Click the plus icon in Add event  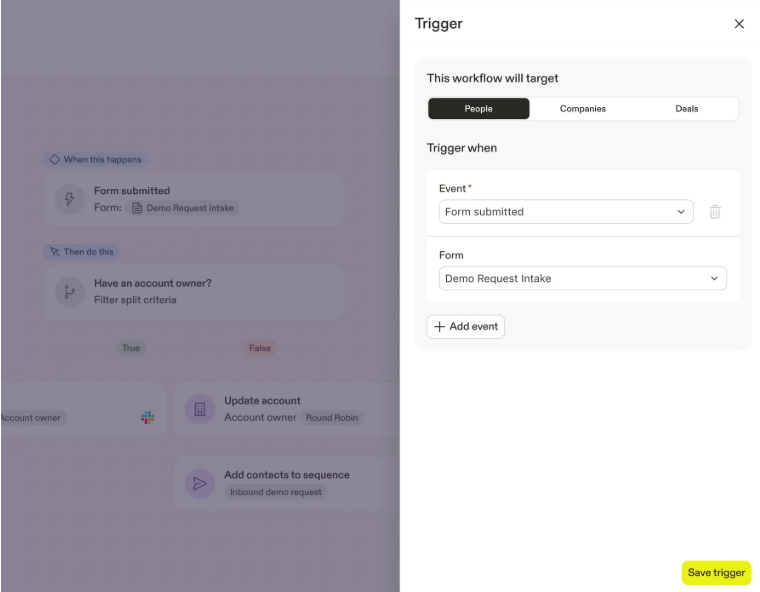(439, 327)
